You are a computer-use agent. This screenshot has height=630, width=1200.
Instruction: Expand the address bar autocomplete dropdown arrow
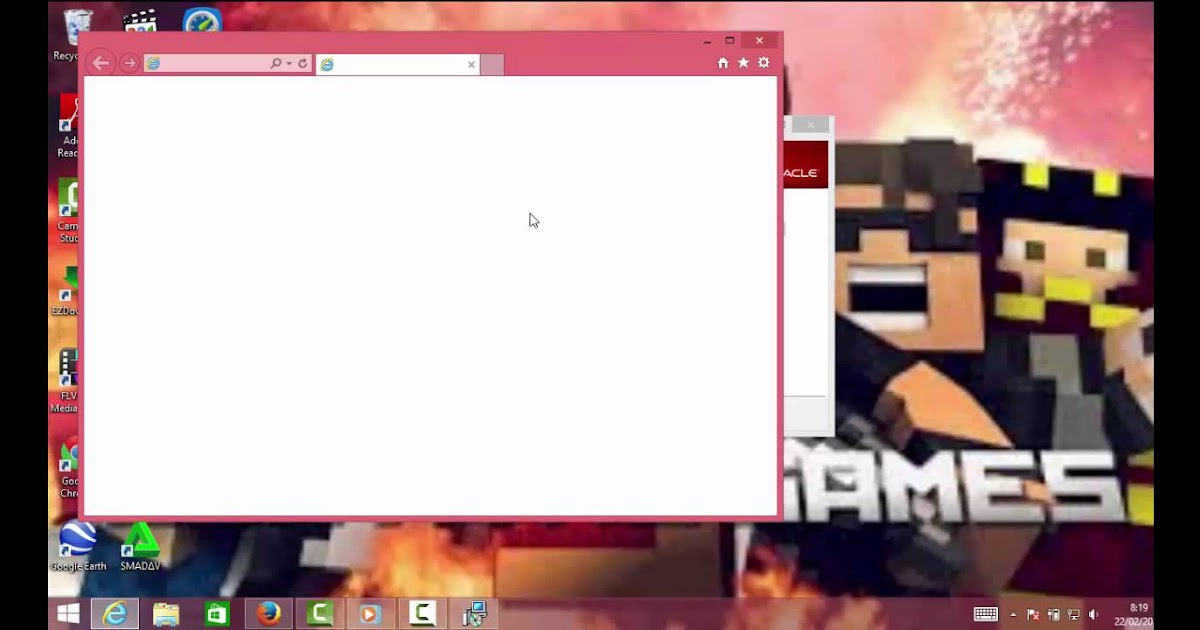click(x=289, y=63)
